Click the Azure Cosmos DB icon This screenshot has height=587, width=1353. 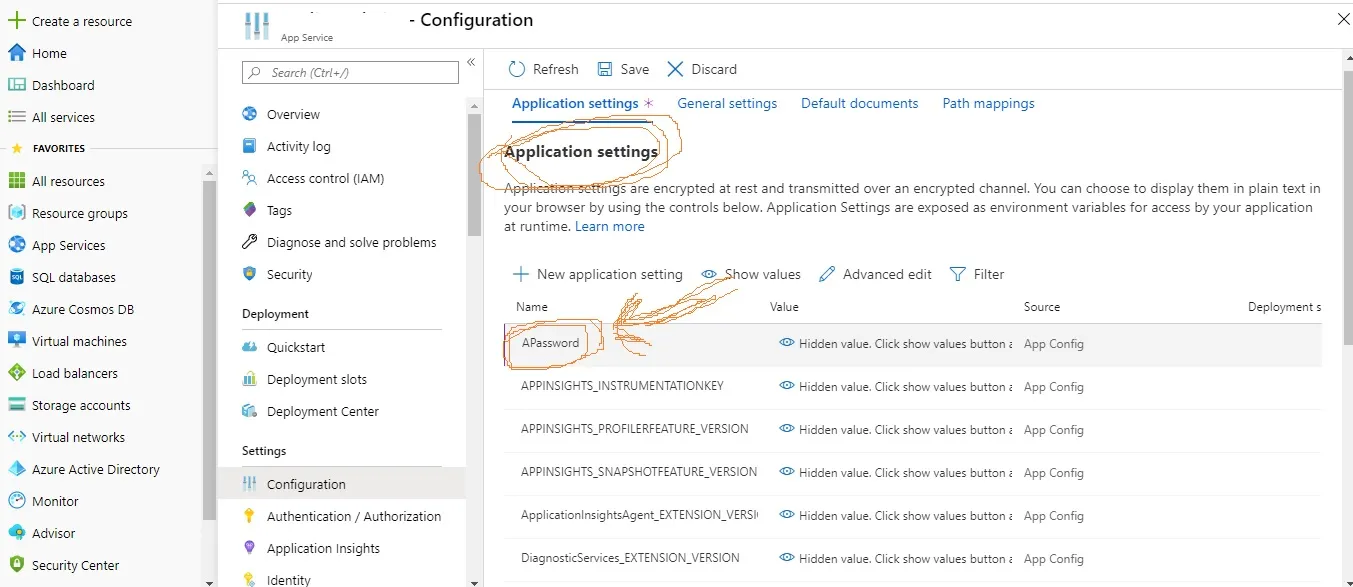pos(16,309)
